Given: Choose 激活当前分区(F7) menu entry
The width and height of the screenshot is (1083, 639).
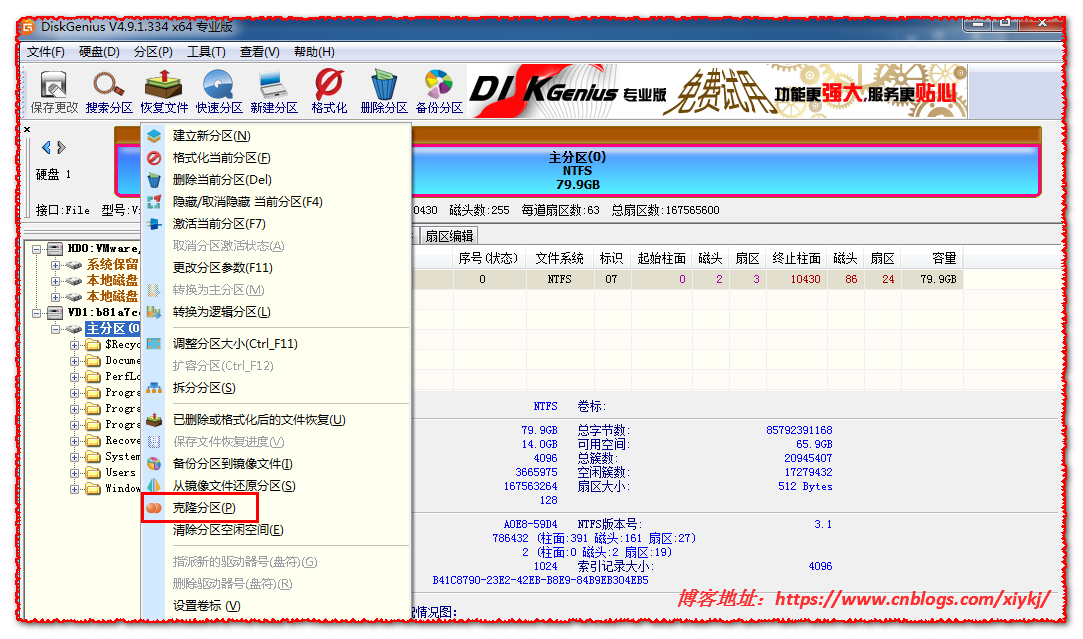Looking at the screenshot, I should click(x=276, y=224).
